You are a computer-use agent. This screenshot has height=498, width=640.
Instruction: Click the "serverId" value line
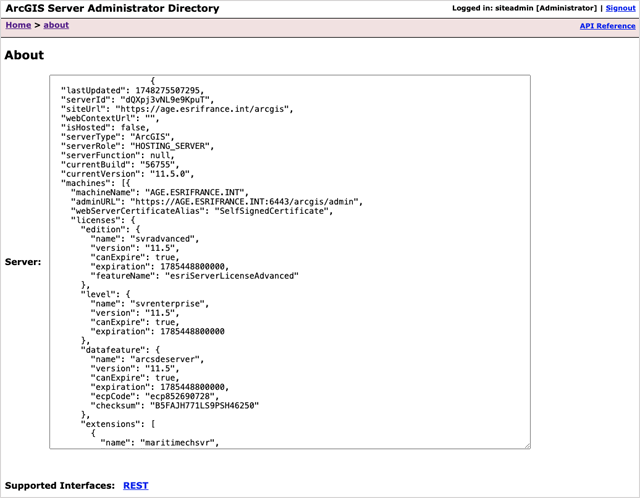138,100
